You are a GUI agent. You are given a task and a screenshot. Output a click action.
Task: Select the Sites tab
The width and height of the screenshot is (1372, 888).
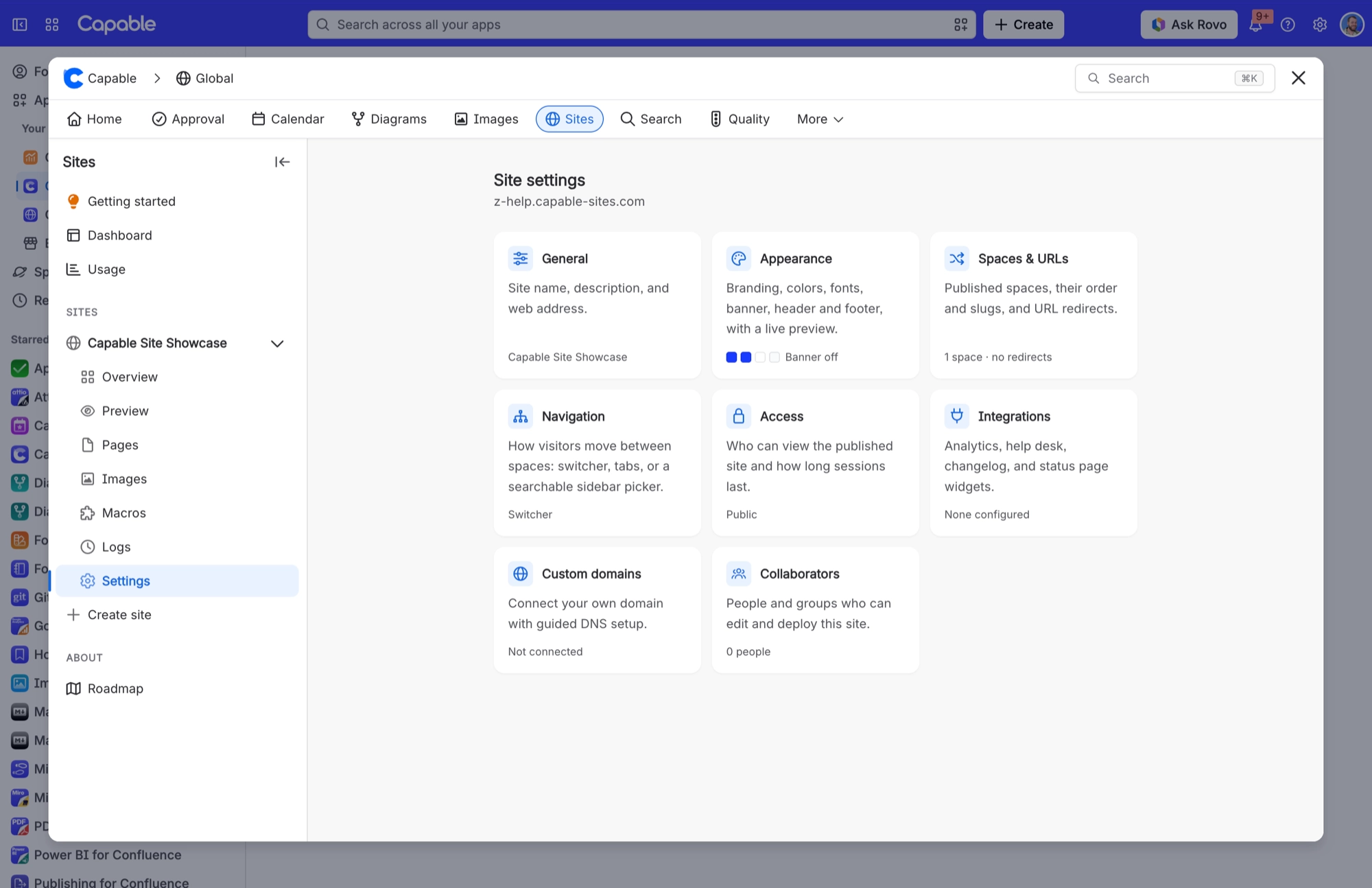click(x=569, y=119)
